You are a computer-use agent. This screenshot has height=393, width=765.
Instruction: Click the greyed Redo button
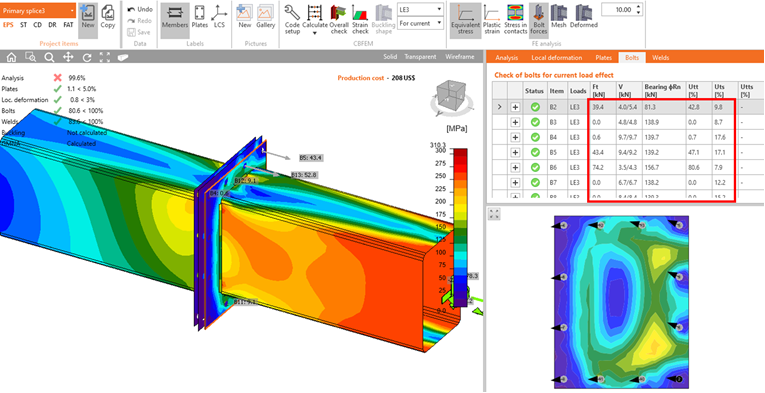140,21
